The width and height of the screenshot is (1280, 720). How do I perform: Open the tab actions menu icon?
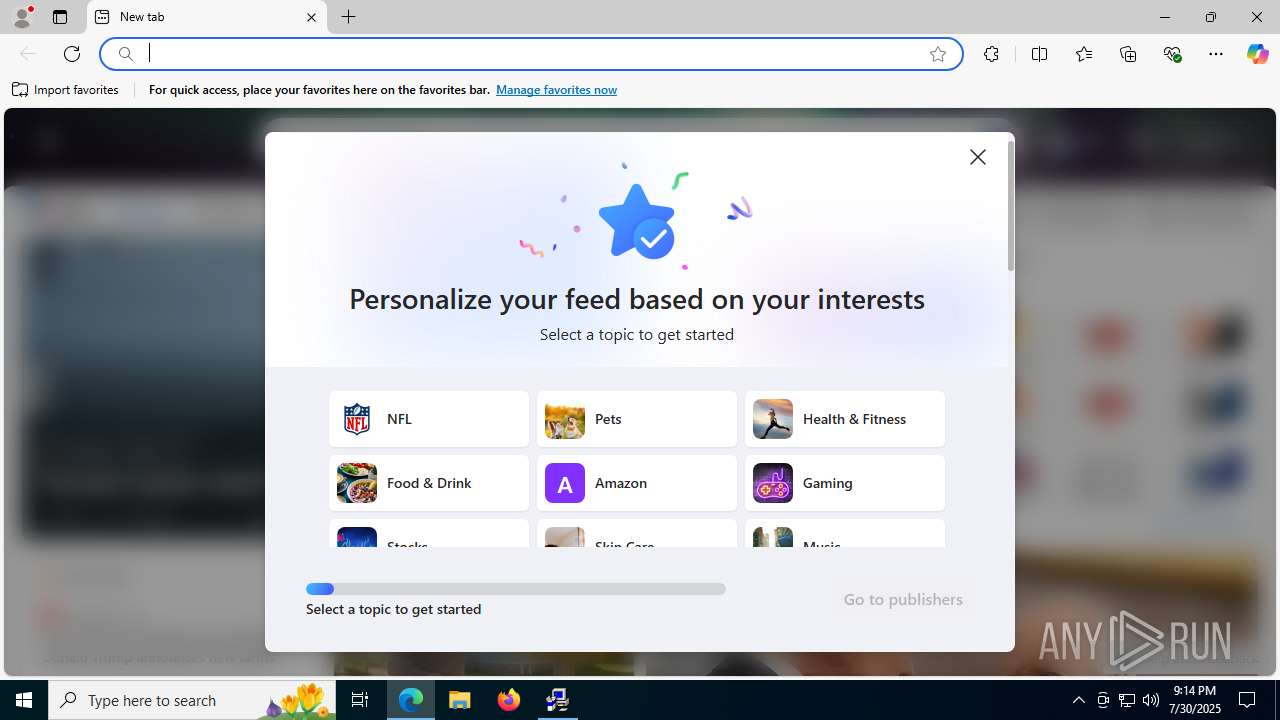60,17
